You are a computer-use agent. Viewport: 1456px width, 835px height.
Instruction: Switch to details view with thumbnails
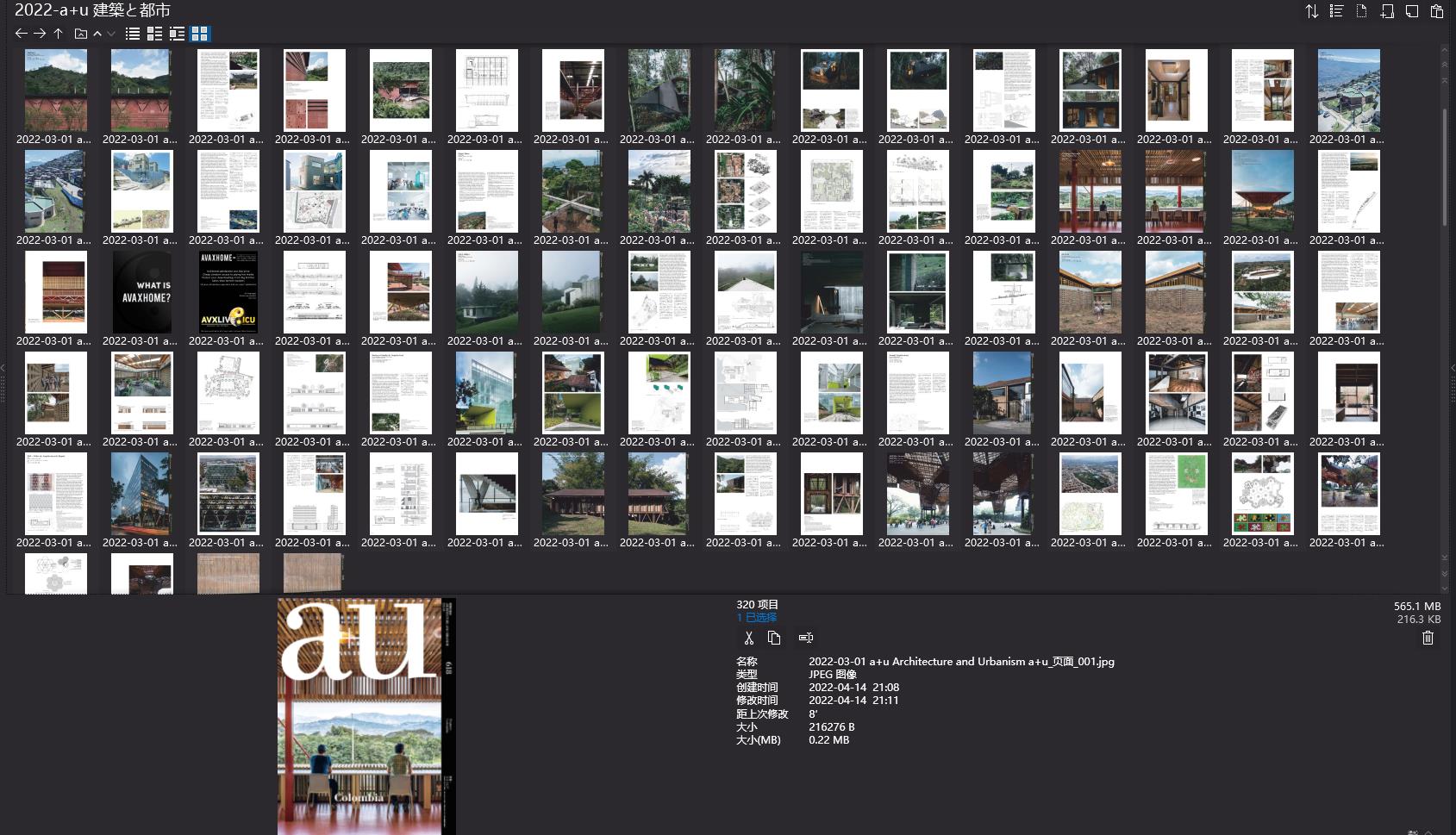tap(155, 34)
